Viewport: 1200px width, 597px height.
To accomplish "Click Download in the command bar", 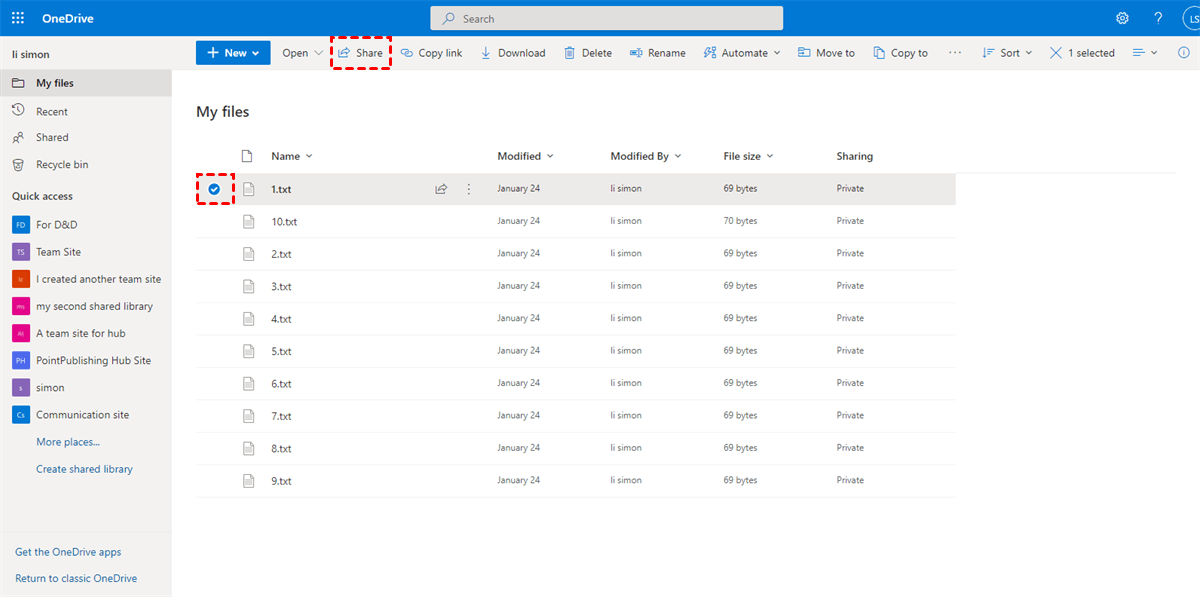I will click(513, 53).
